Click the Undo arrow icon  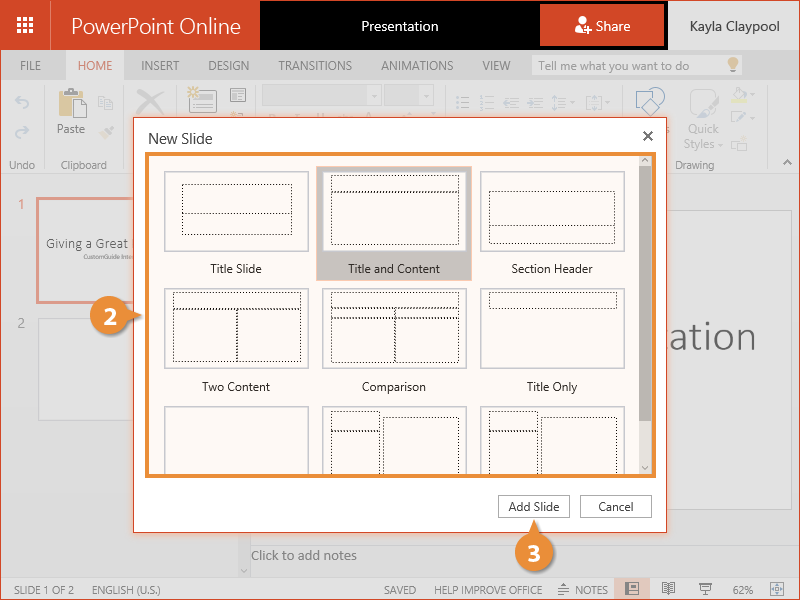pyautogui.click(x=22, y=103)
